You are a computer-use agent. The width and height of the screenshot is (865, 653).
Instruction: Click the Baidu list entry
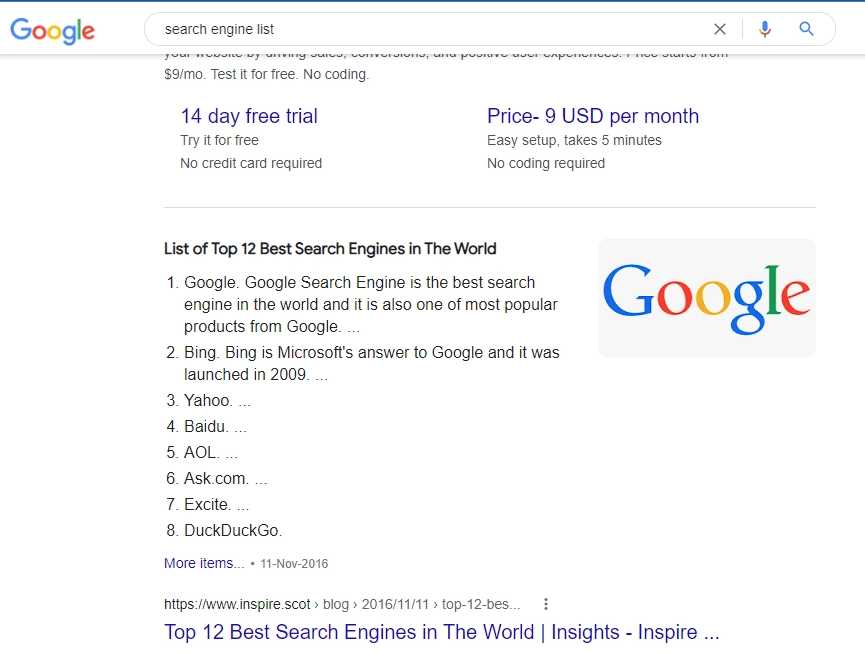[206, 426]
